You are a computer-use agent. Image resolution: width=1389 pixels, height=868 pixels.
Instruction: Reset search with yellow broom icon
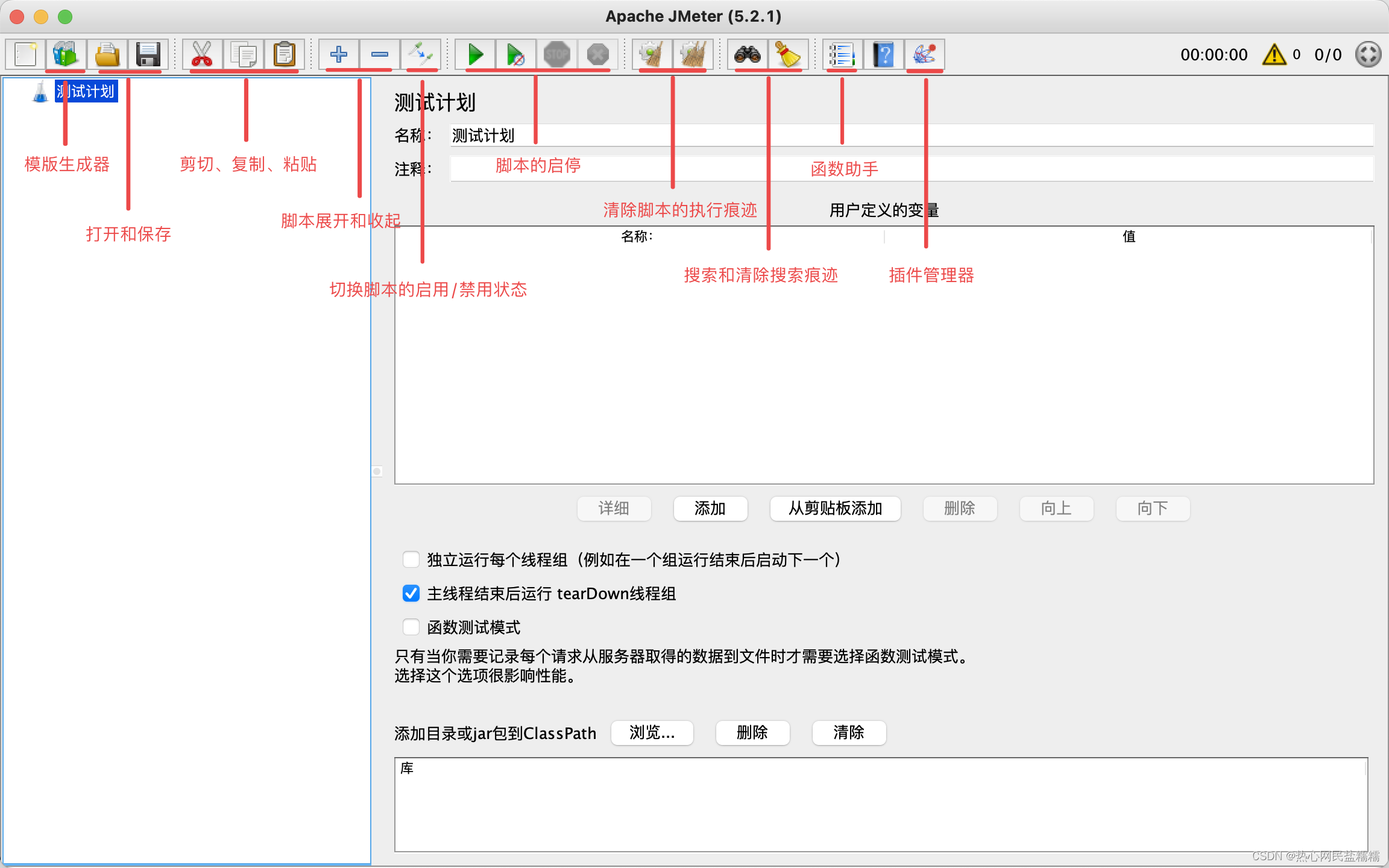pyautogui.click(x=788, y=54)
